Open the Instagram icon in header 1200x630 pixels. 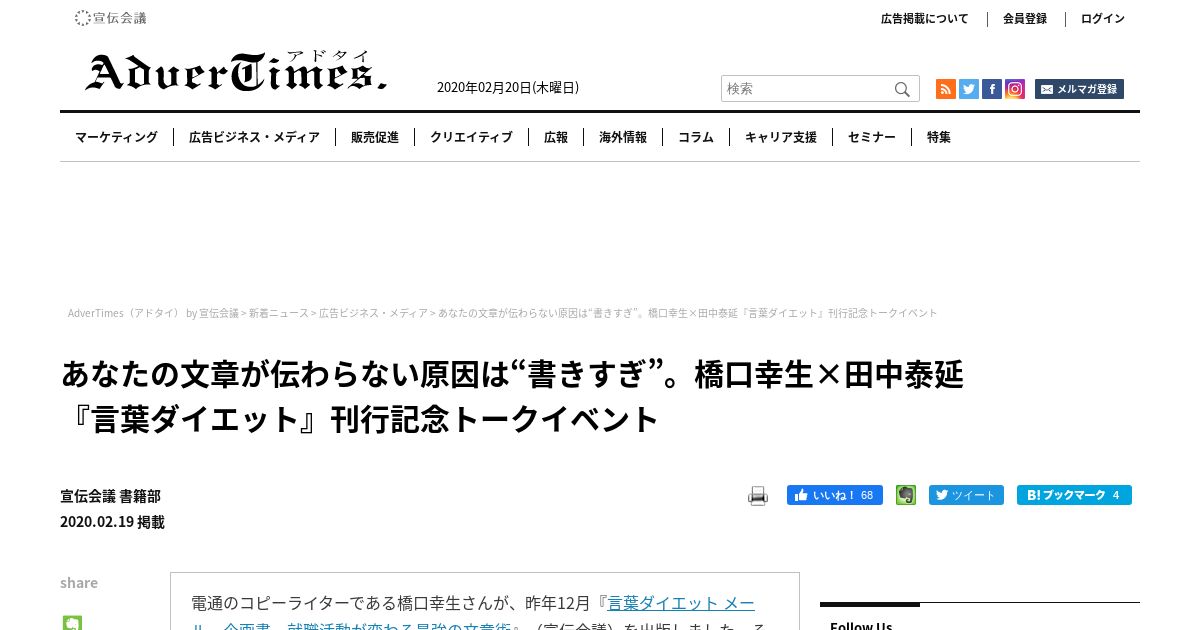click(1015, 89)
